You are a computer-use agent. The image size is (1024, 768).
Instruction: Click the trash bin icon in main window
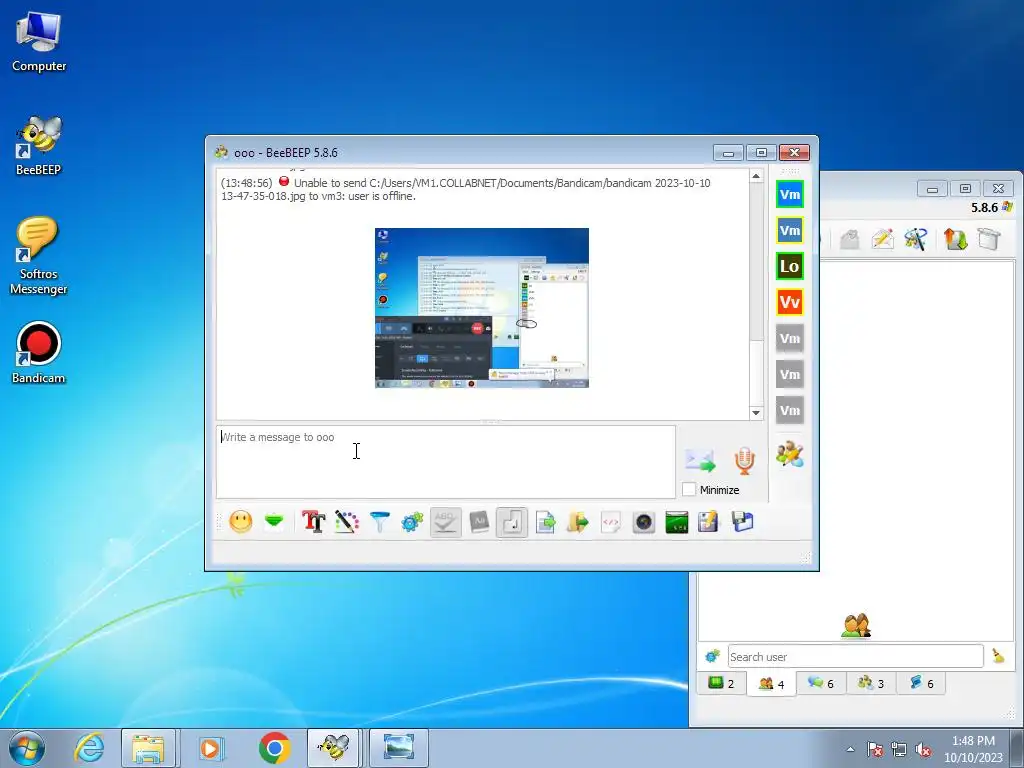989,239
